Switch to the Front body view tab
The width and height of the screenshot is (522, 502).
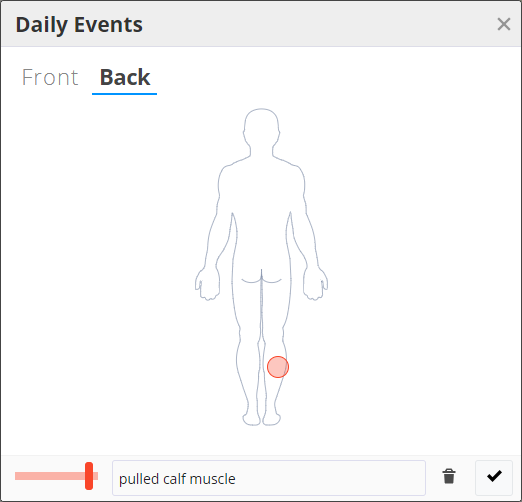tap(50, 77)
